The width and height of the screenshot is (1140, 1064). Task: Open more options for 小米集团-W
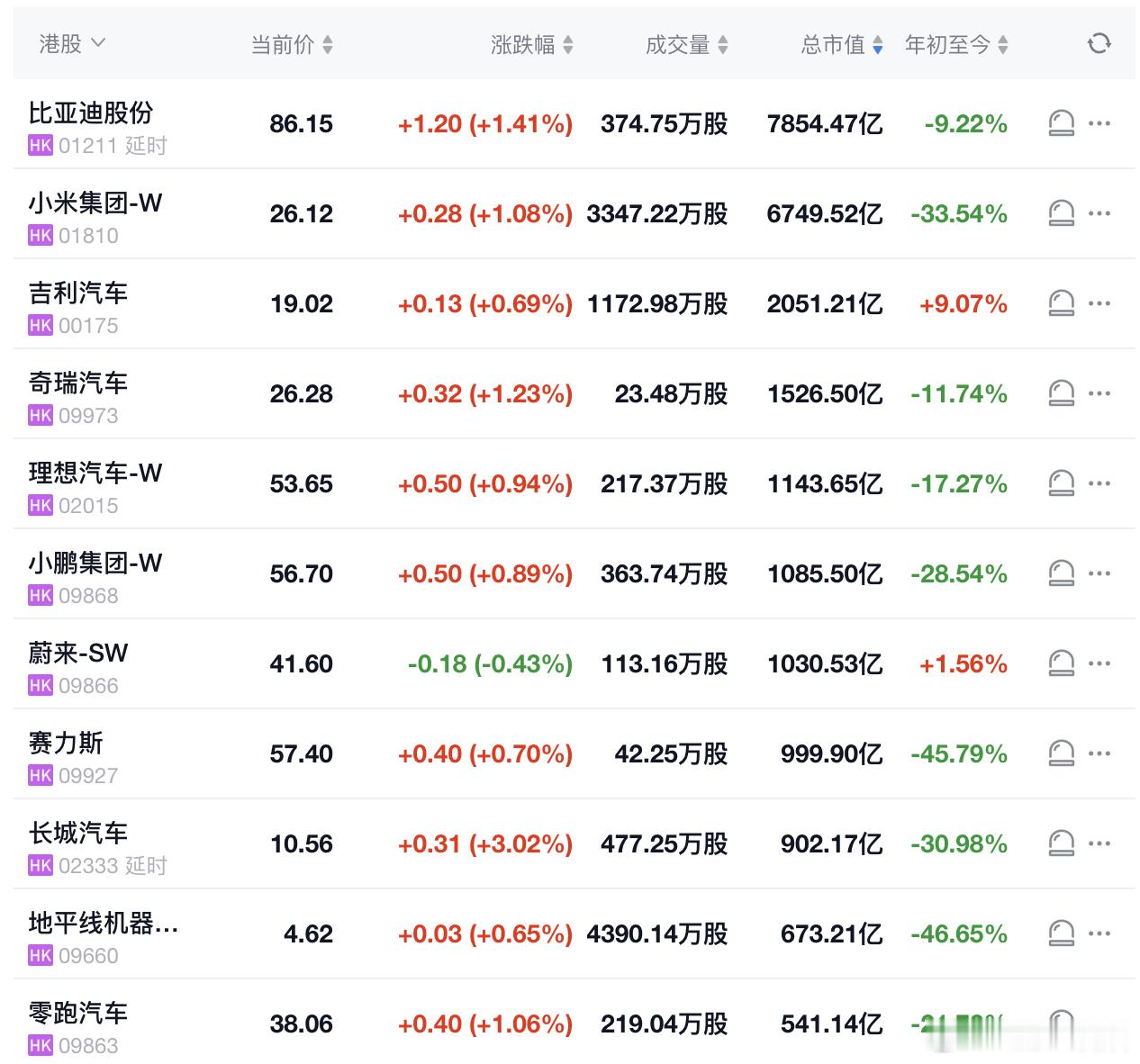1099,213
